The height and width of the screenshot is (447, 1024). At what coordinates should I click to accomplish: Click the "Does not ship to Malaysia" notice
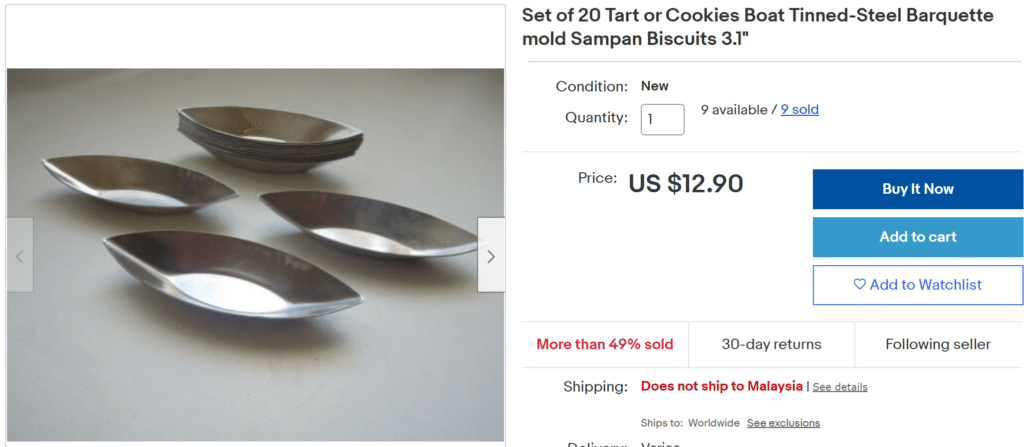tap(721, 386)
